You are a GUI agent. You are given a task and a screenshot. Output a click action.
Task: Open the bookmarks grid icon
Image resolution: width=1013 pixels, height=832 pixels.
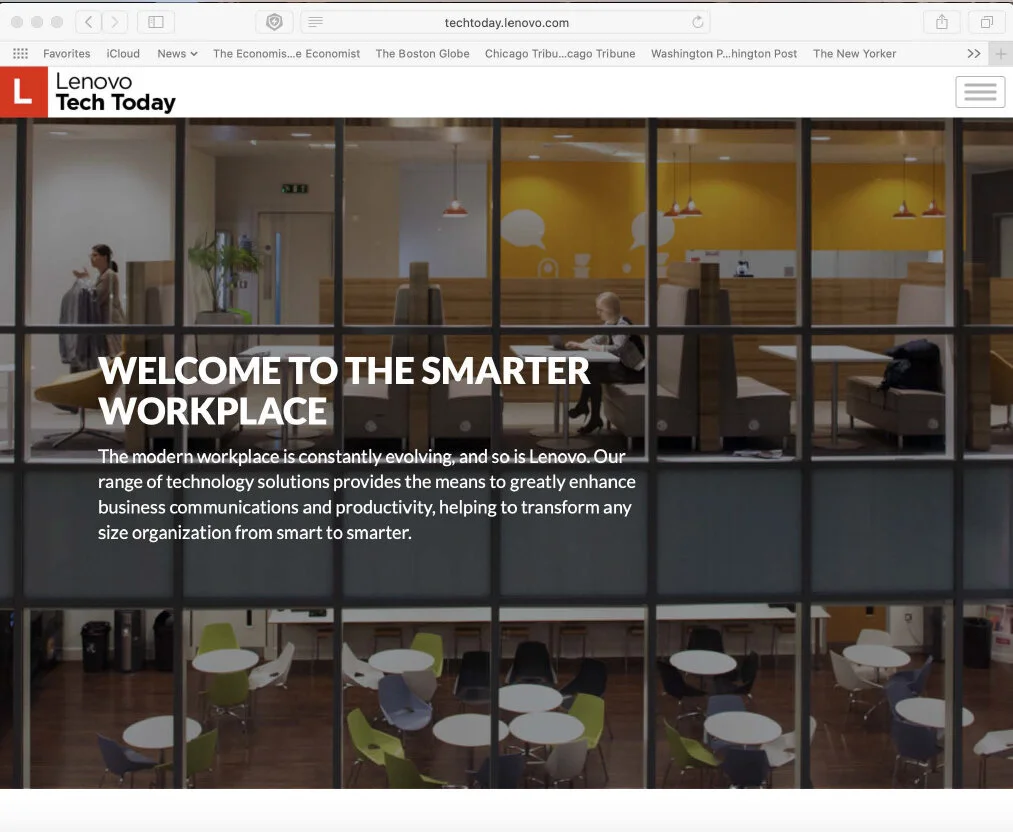click(21, 54)
